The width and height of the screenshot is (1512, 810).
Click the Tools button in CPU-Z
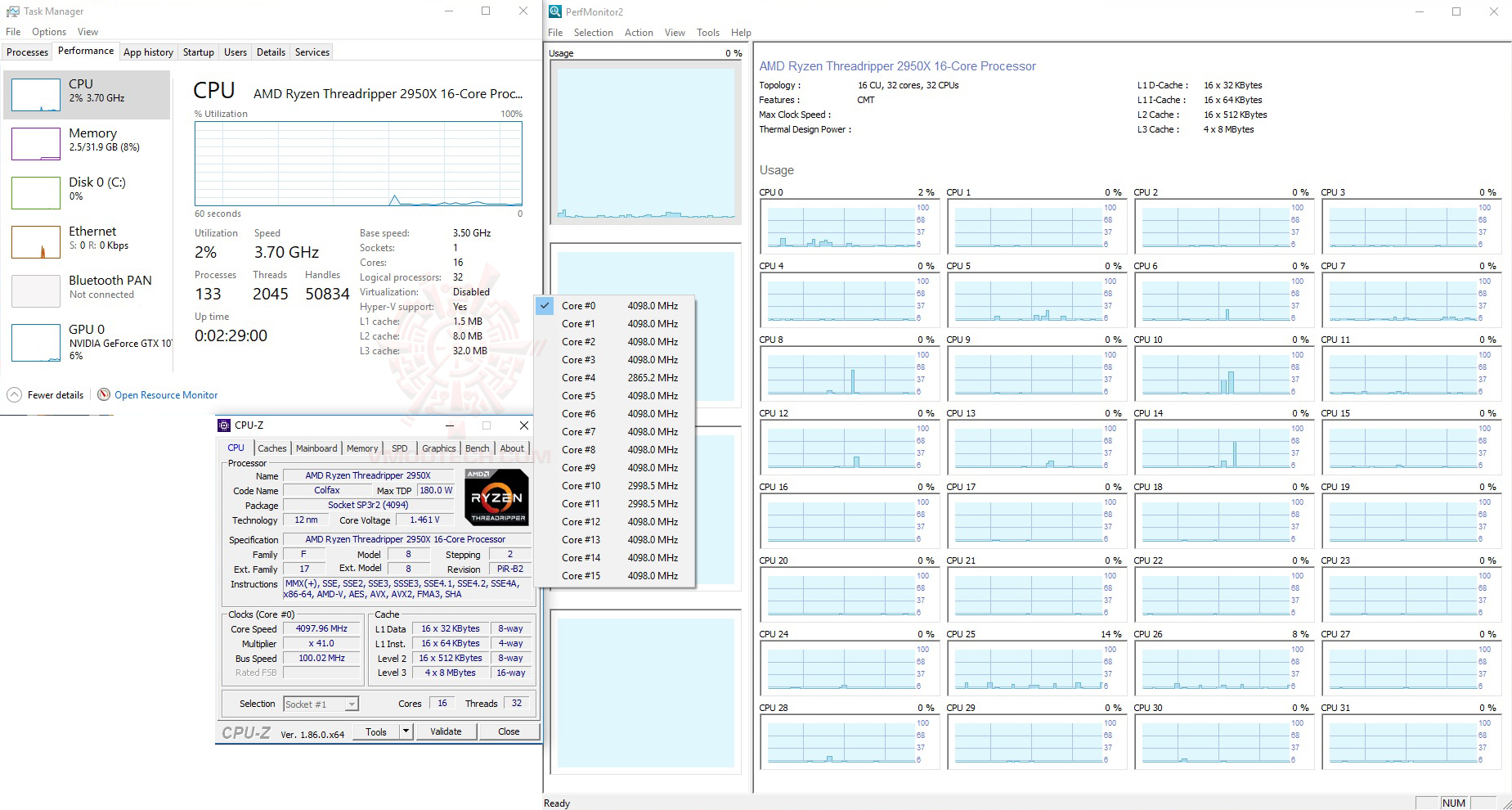click(376, 731)
